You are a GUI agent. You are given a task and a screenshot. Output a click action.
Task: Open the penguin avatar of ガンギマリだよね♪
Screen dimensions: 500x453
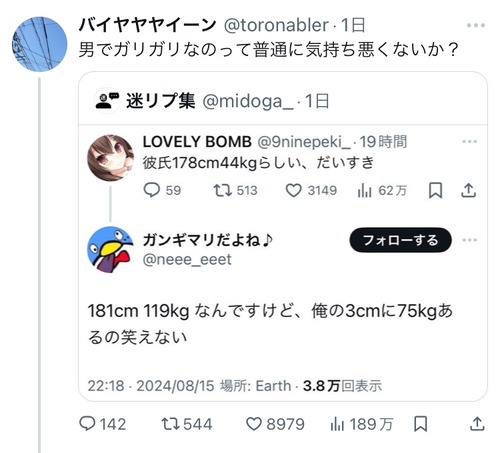pos(110,250)
